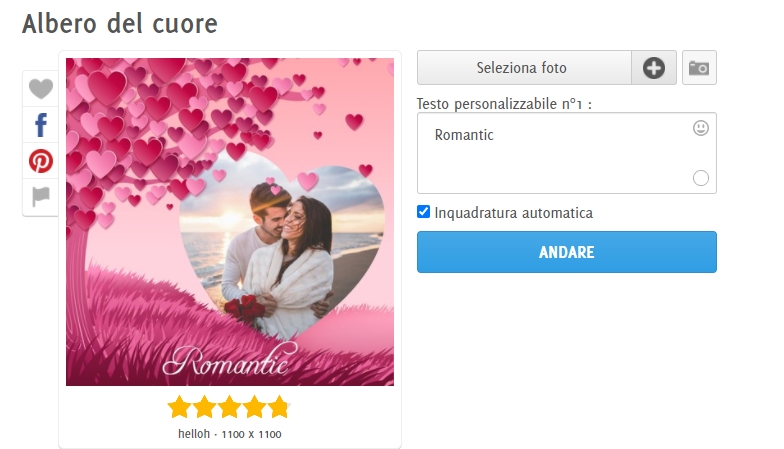The height and width of the screenshot is (449, 784).
Task: Click the Inquadratura automatica label
Action: (x=514, y=213)
